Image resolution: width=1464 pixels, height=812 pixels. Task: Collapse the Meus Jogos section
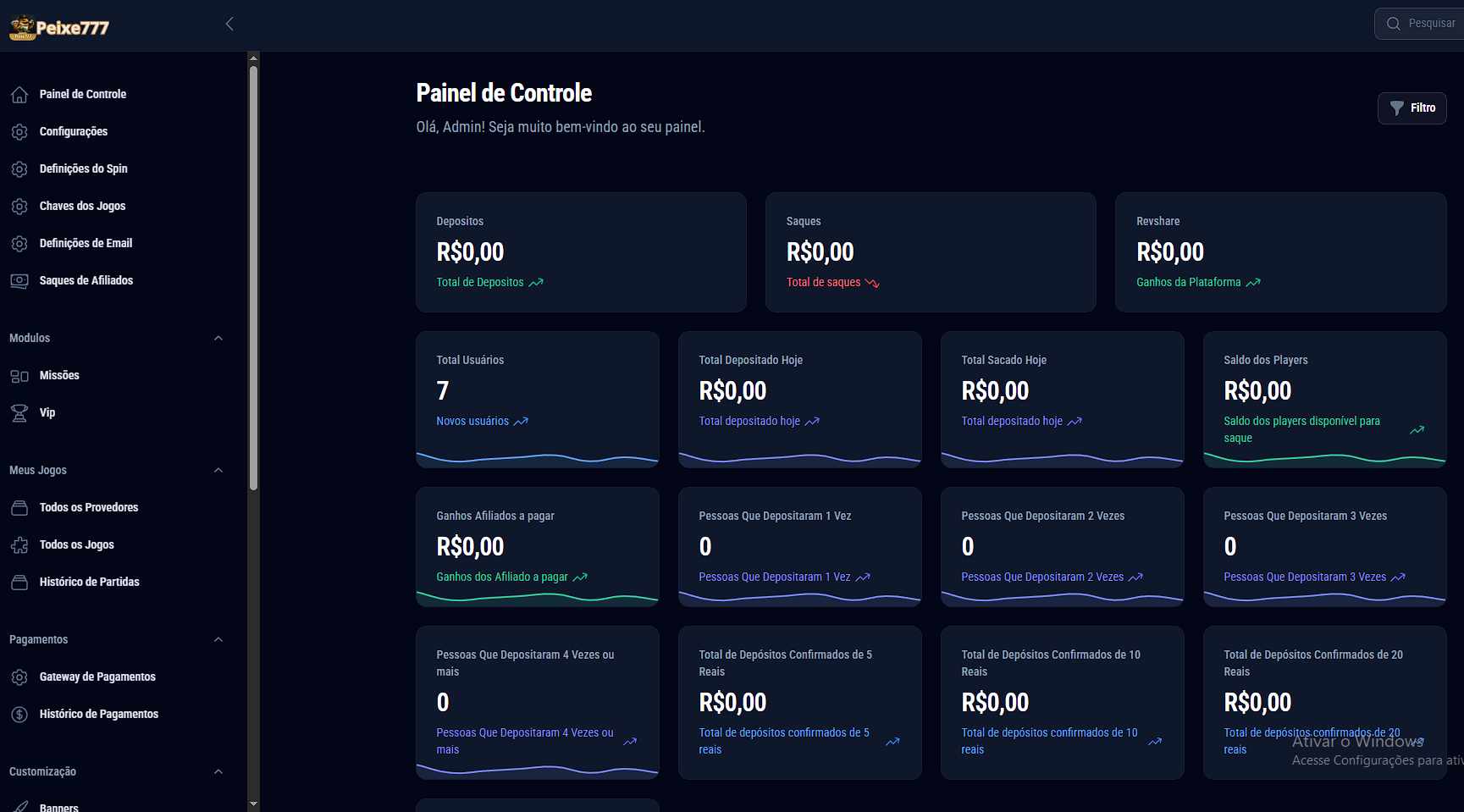coord(218,471)
